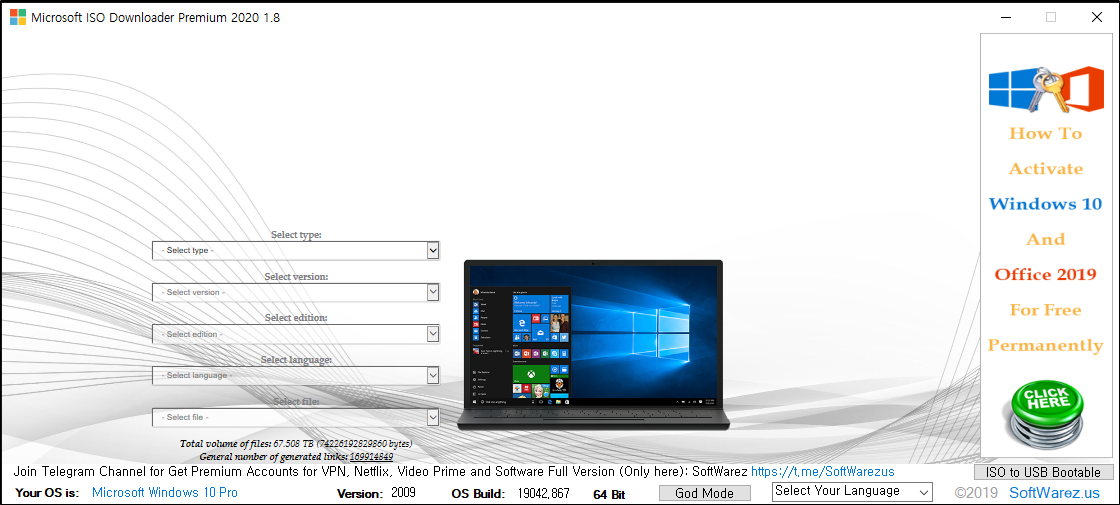Open the Select version dropdown
The image size is (1120, 505).
tap(295, 292)
